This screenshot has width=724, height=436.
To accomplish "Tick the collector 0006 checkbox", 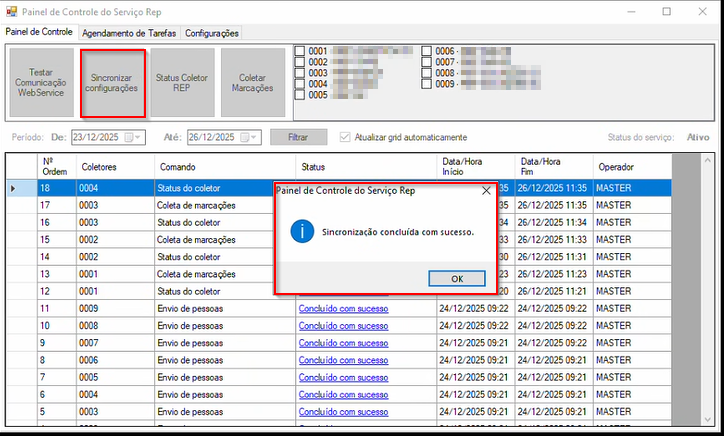I will (x=427, y=51).
